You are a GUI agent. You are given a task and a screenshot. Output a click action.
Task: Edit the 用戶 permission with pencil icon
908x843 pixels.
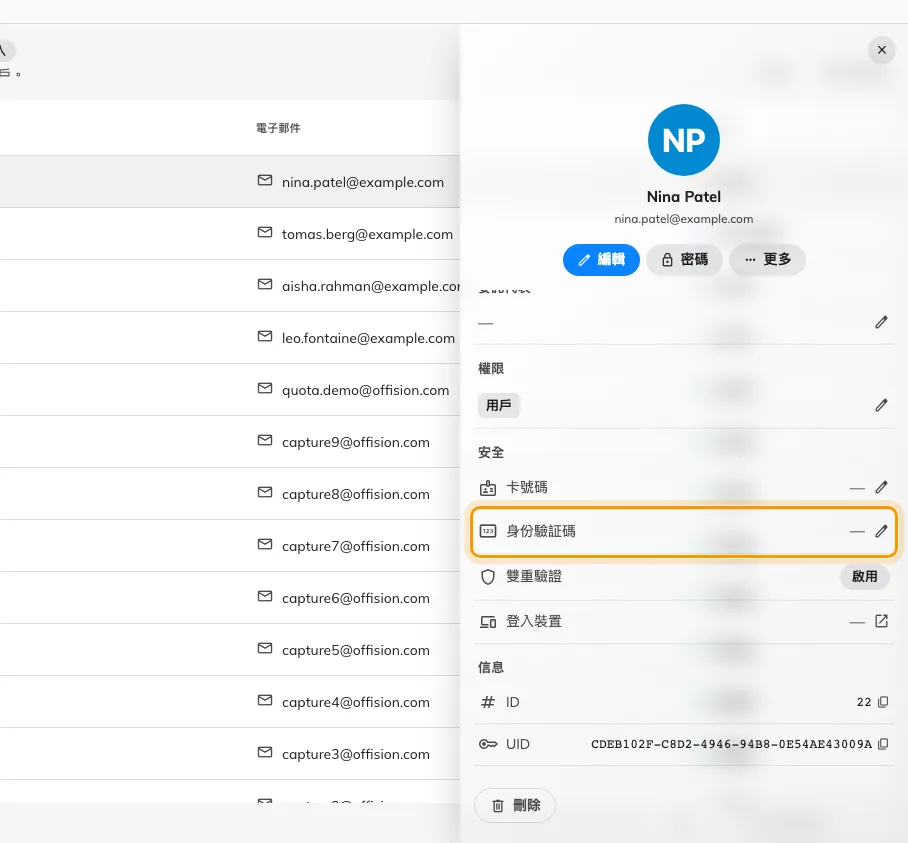881,405
